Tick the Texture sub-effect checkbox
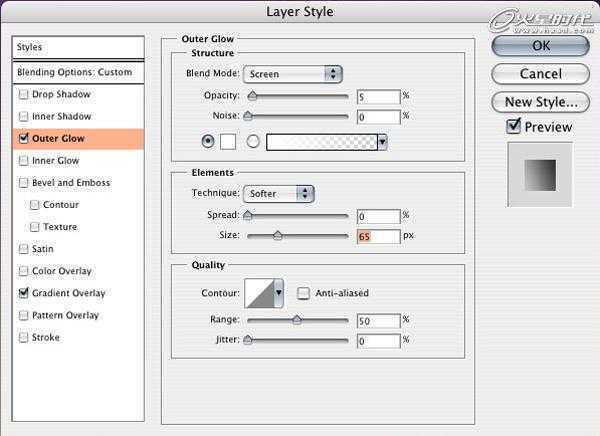600x436 pixels. click(x=34, y=227)
